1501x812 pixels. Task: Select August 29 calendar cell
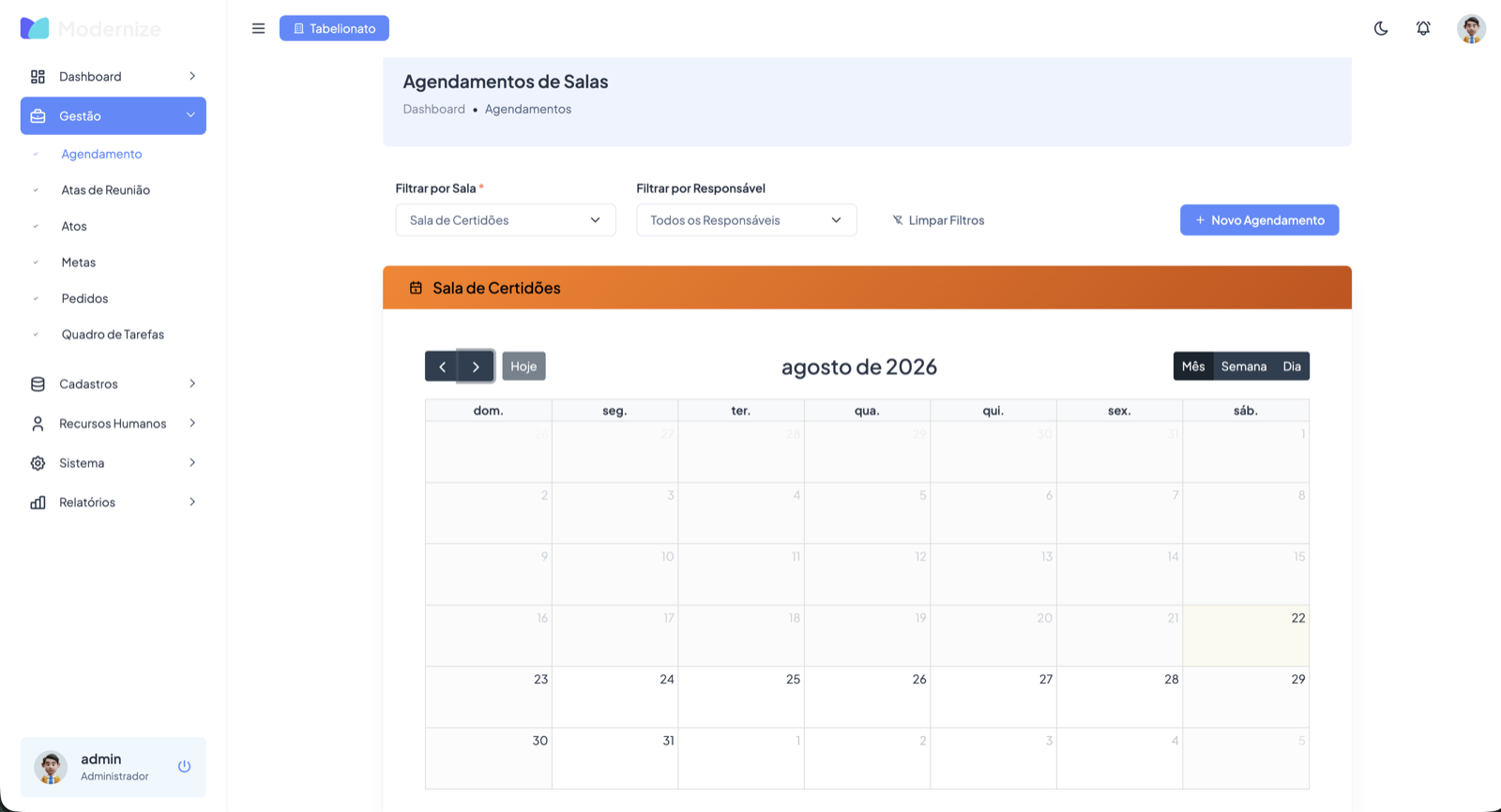pos(1246,698)
